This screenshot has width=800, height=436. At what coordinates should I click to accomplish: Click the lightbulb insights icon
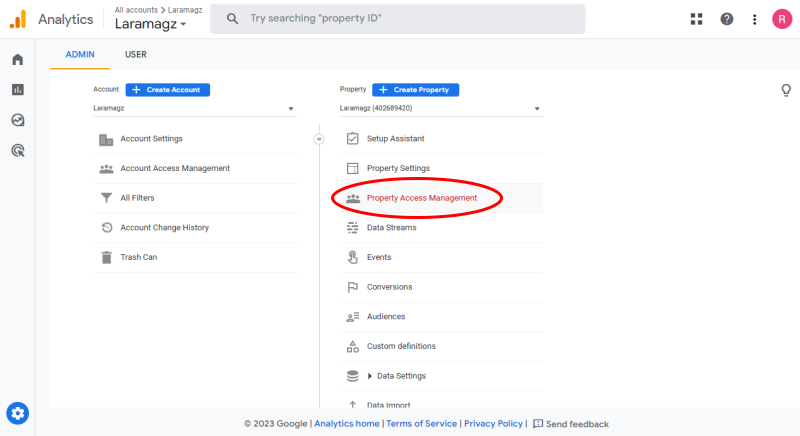786,90
